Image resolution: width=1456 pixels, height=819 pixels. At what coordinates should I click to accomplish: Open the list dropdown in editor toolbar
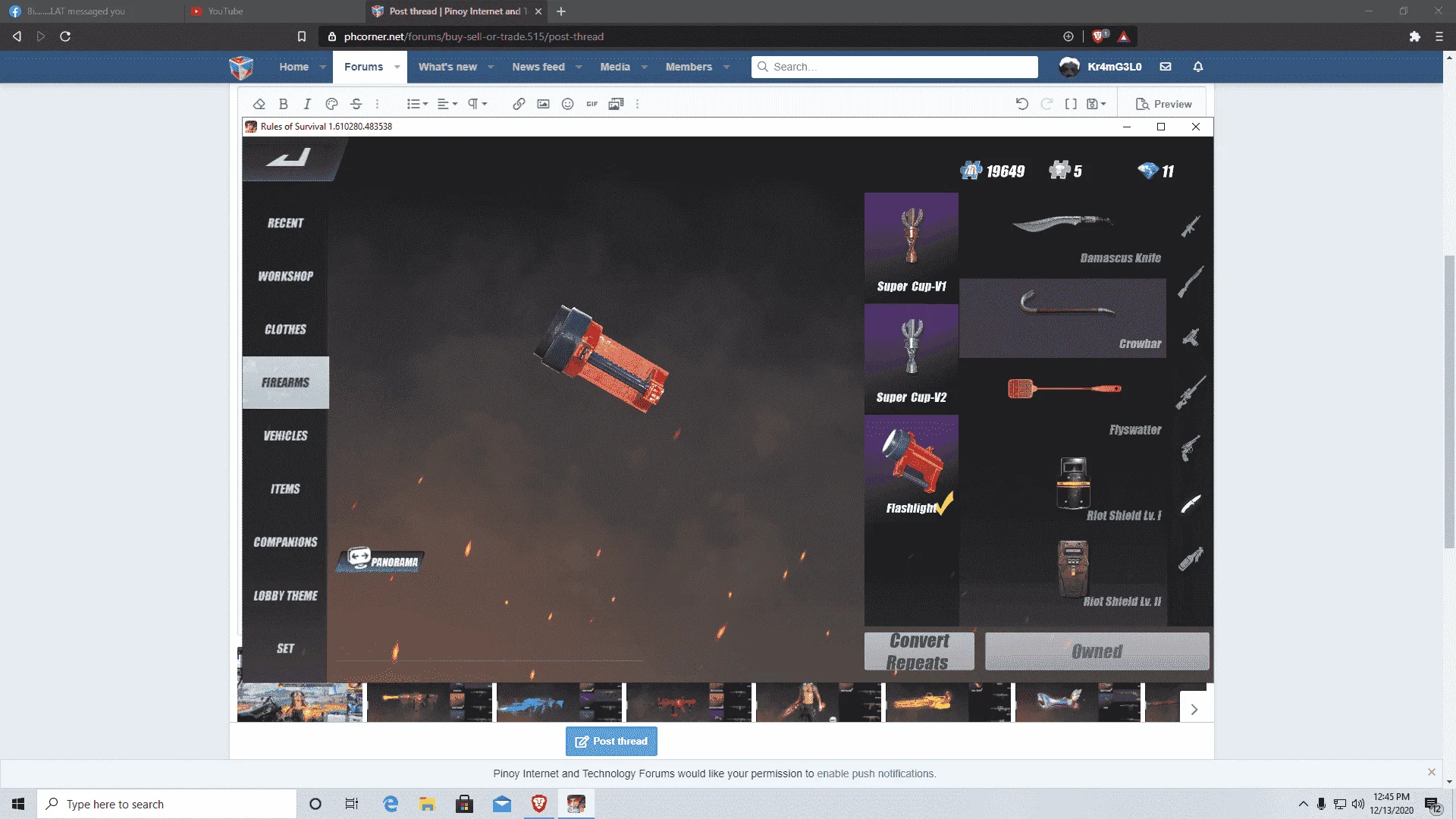[417, 104]
